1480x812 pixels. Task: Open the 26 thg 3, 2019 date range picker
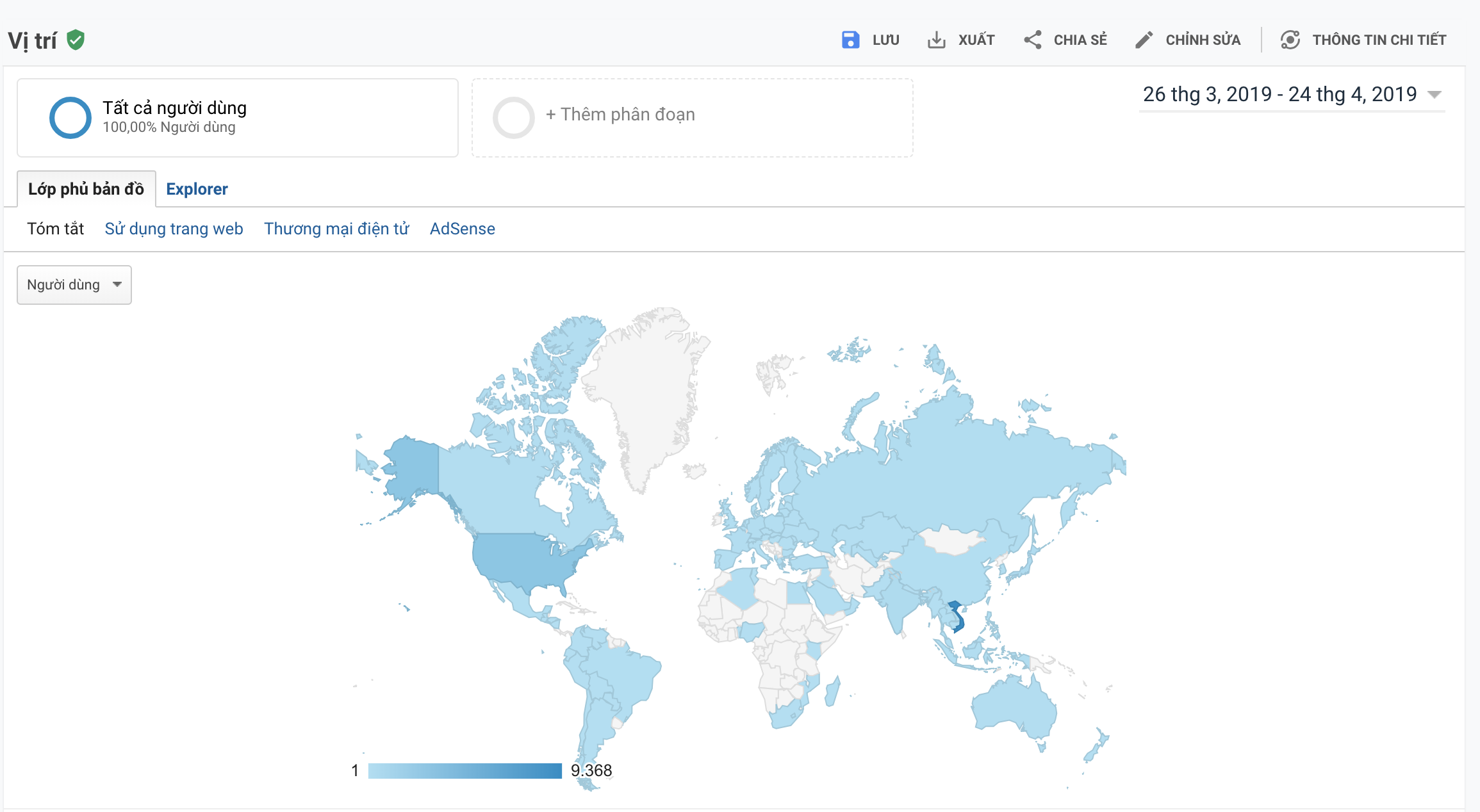1279,94
